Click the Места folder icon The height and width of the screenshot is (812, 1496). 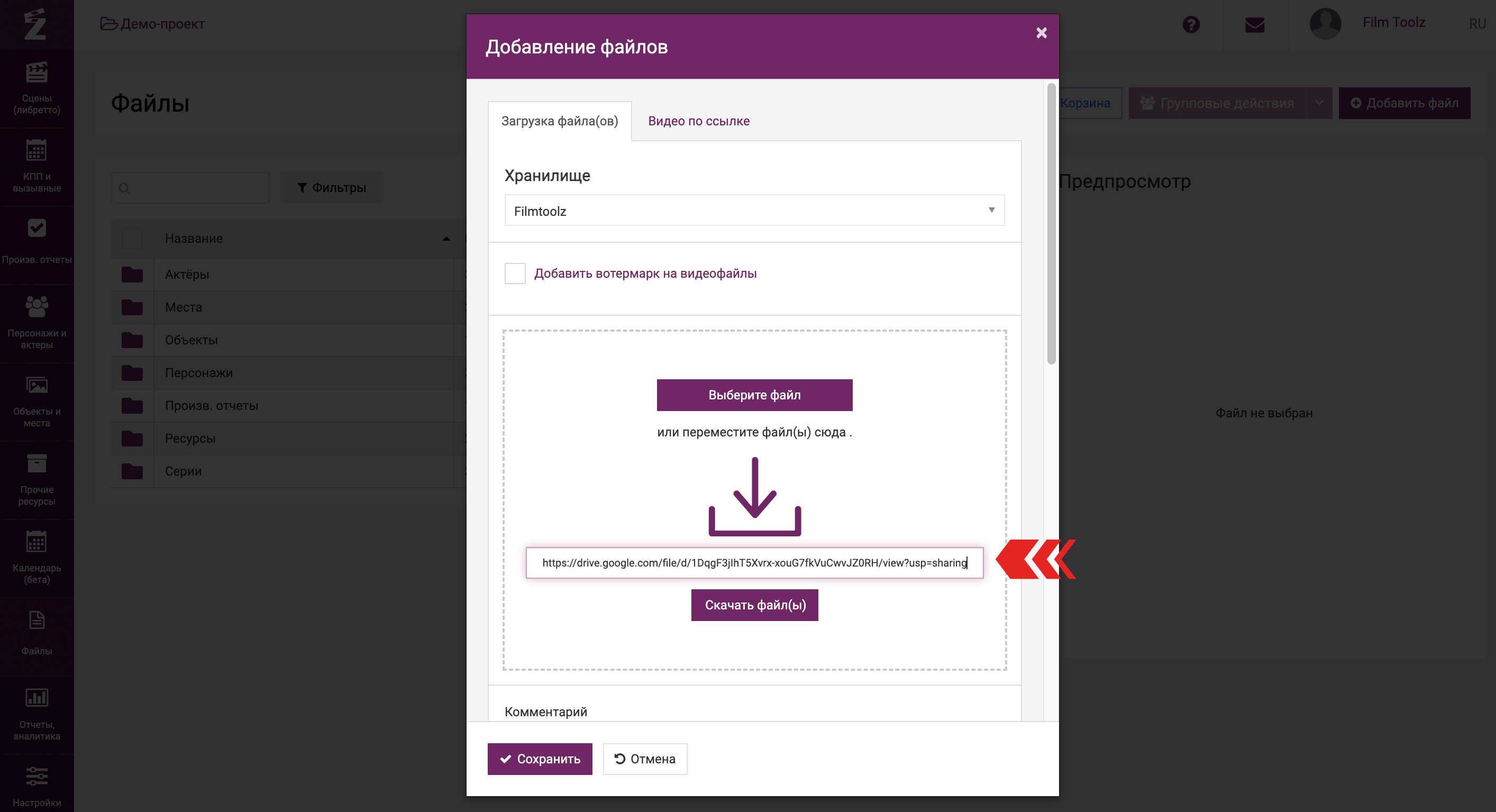coord(132,307)
